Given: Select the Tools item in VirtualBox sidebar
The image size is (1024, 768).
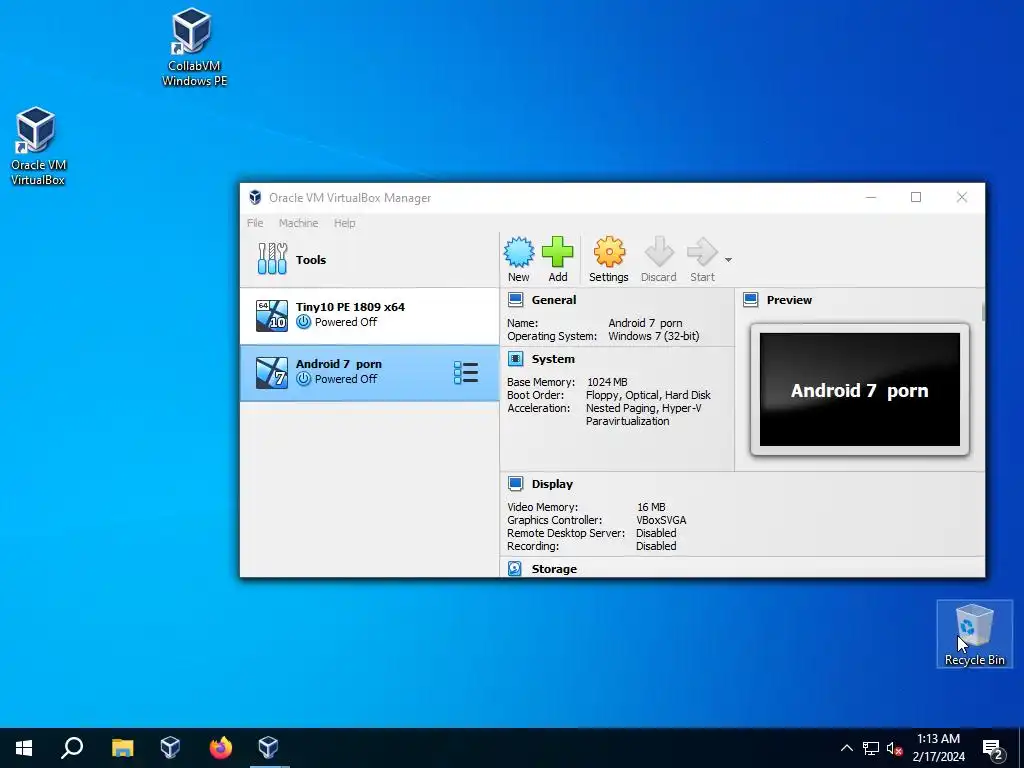Looking at the screenshot, I should (370, 260).
